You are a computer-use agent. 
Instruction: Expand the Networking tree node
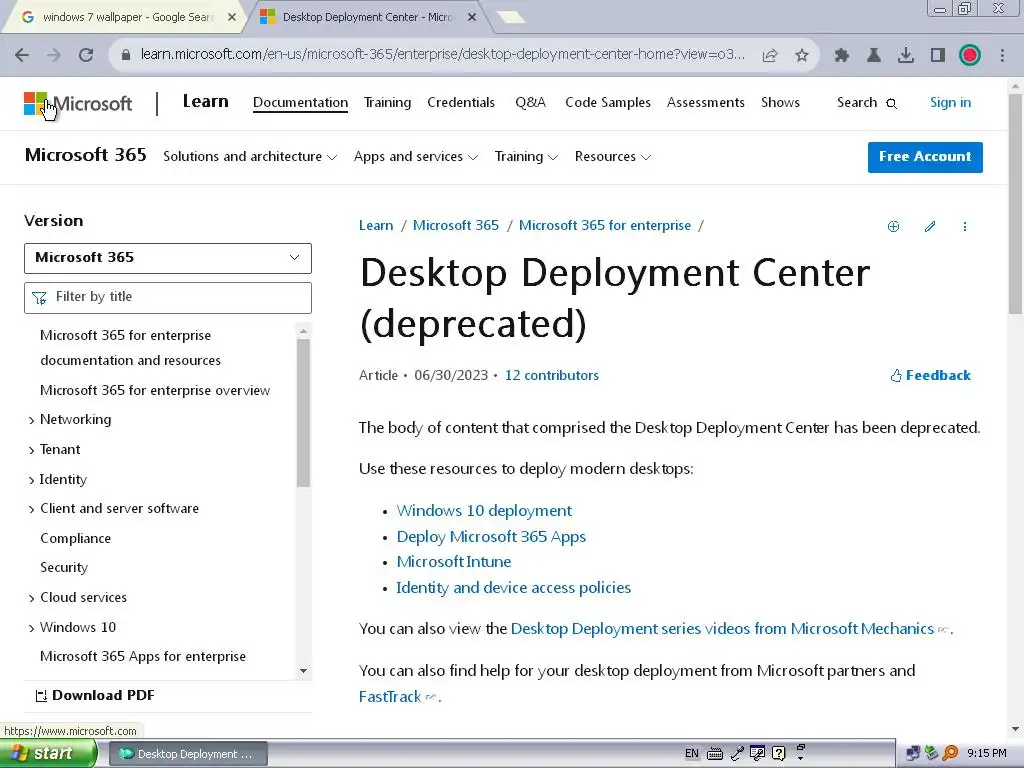click(31, 421)
